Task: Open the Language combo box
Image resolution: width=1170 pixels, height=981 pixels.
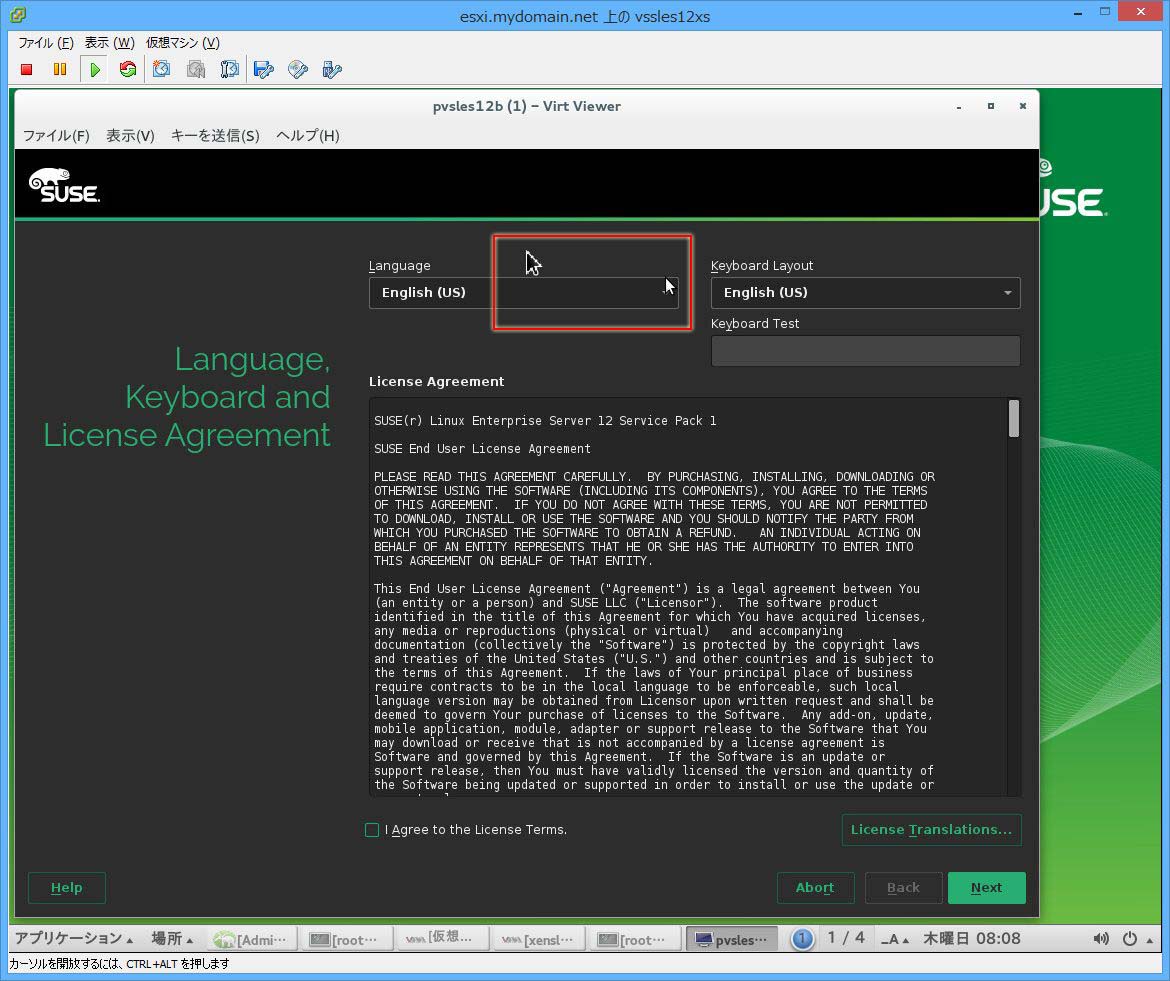Action: 523,292
